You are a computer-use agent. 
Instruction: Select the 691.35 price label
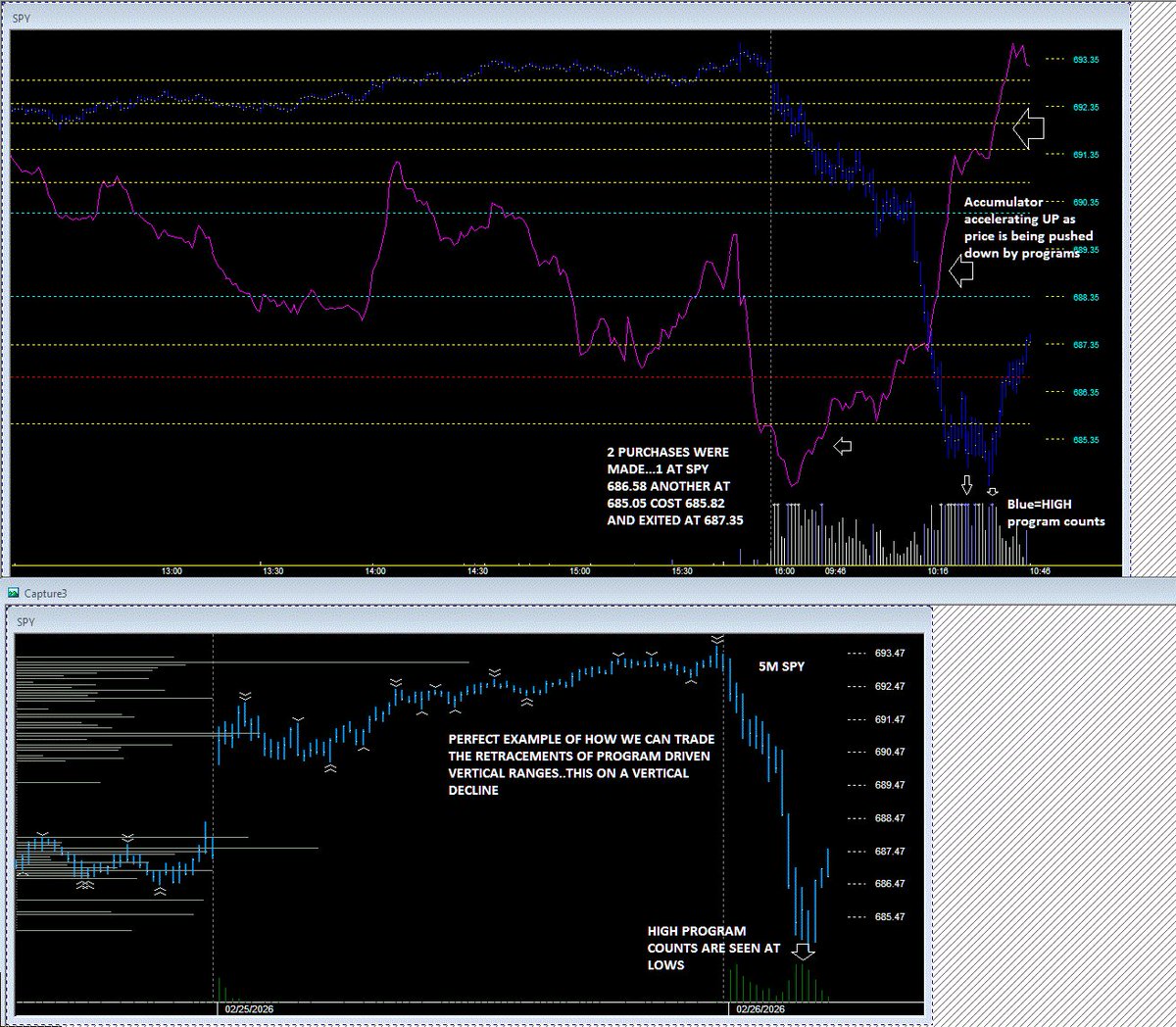tap(1086, 155)
